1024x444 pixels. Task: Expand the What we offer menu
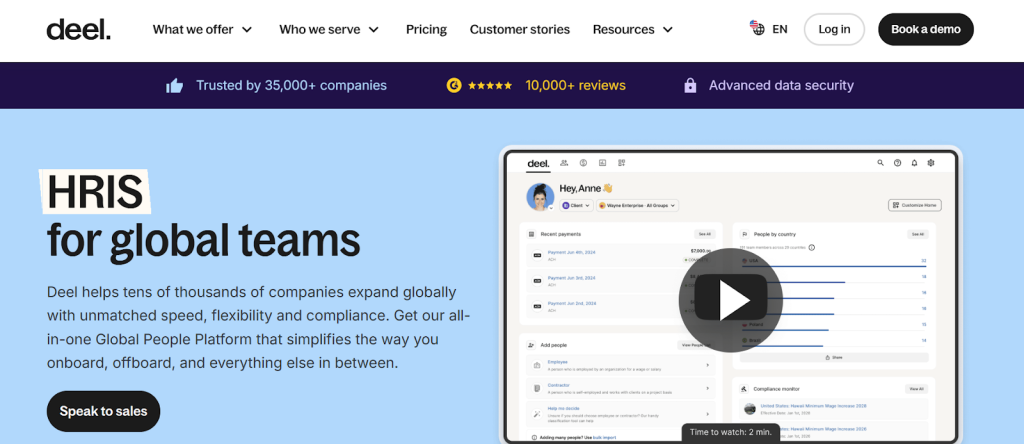202,29
